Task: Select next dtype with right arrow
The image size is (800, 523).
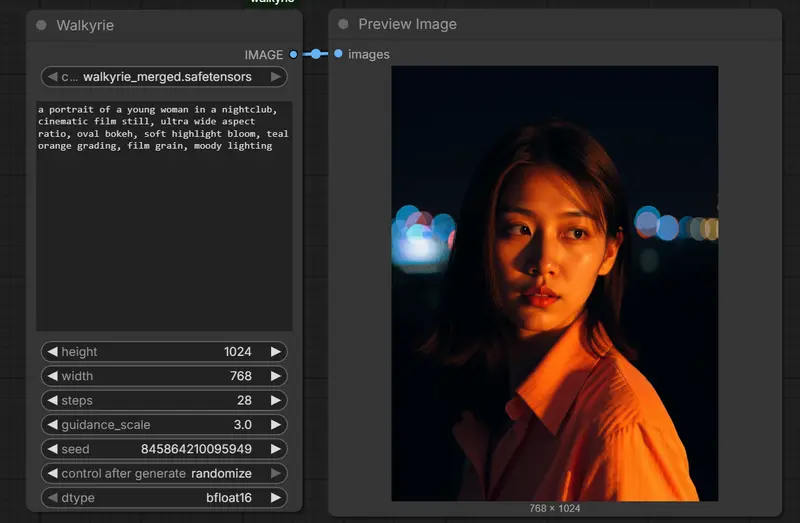Action: (x=276, y=497)
